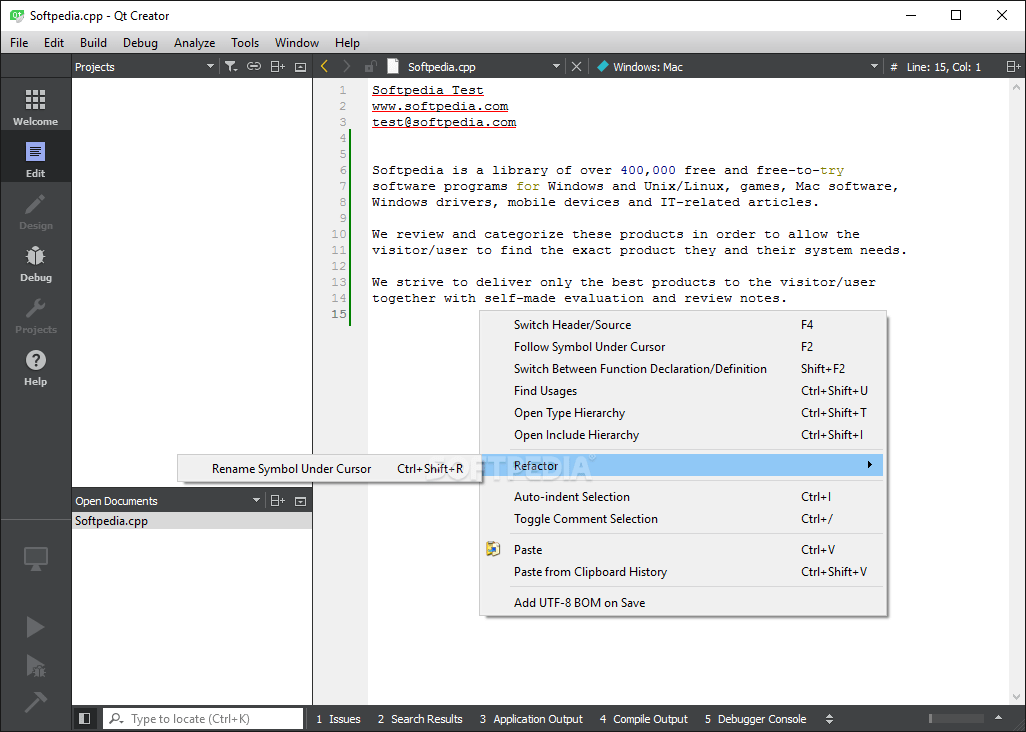Image resolution: width=1026 pixels, height=732 pixels.
Task: Click the Run (green play) button
Action: (35, 627)
